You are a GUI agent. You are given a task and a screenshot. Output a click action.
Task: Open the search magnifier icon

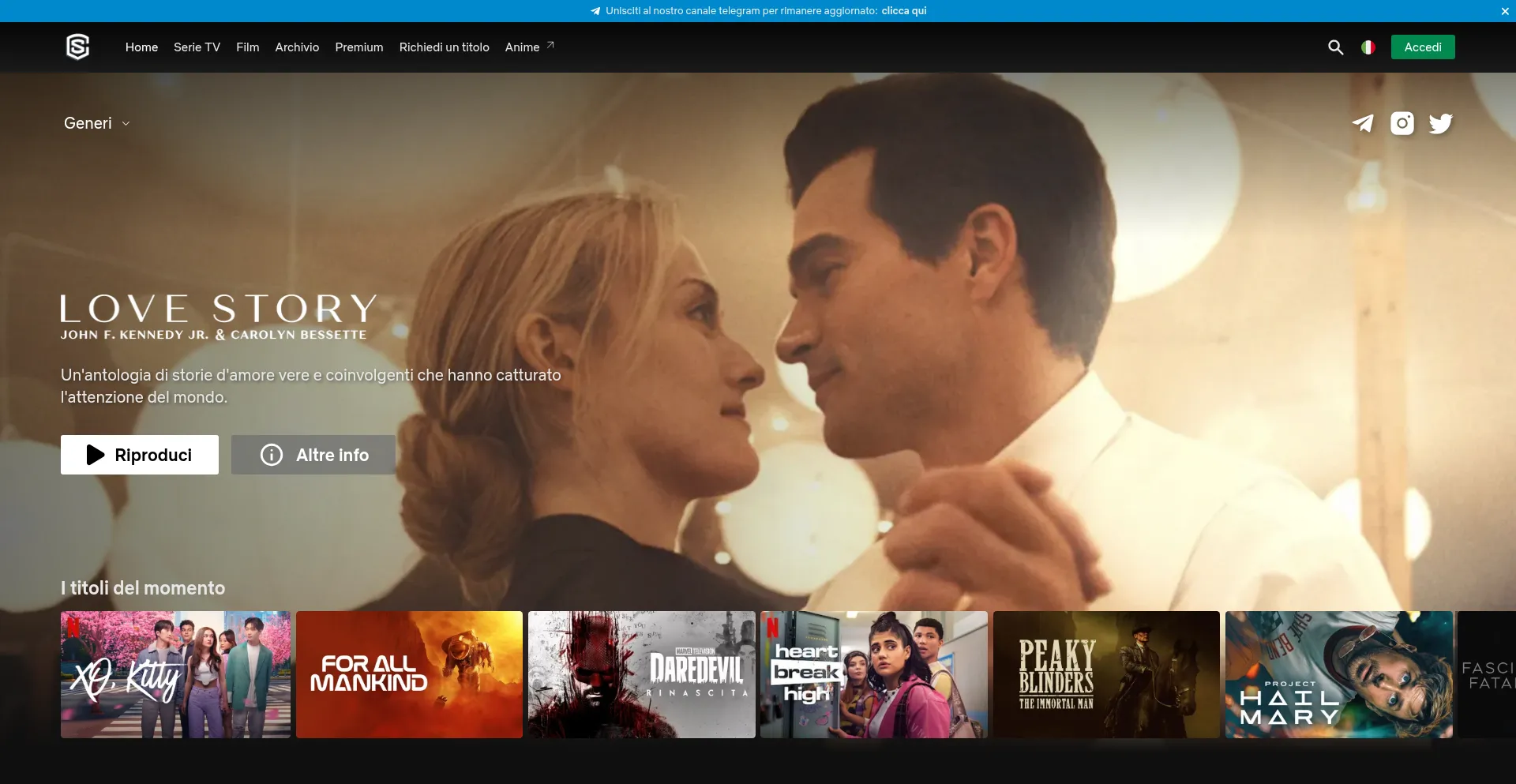tap(1335, 47)
